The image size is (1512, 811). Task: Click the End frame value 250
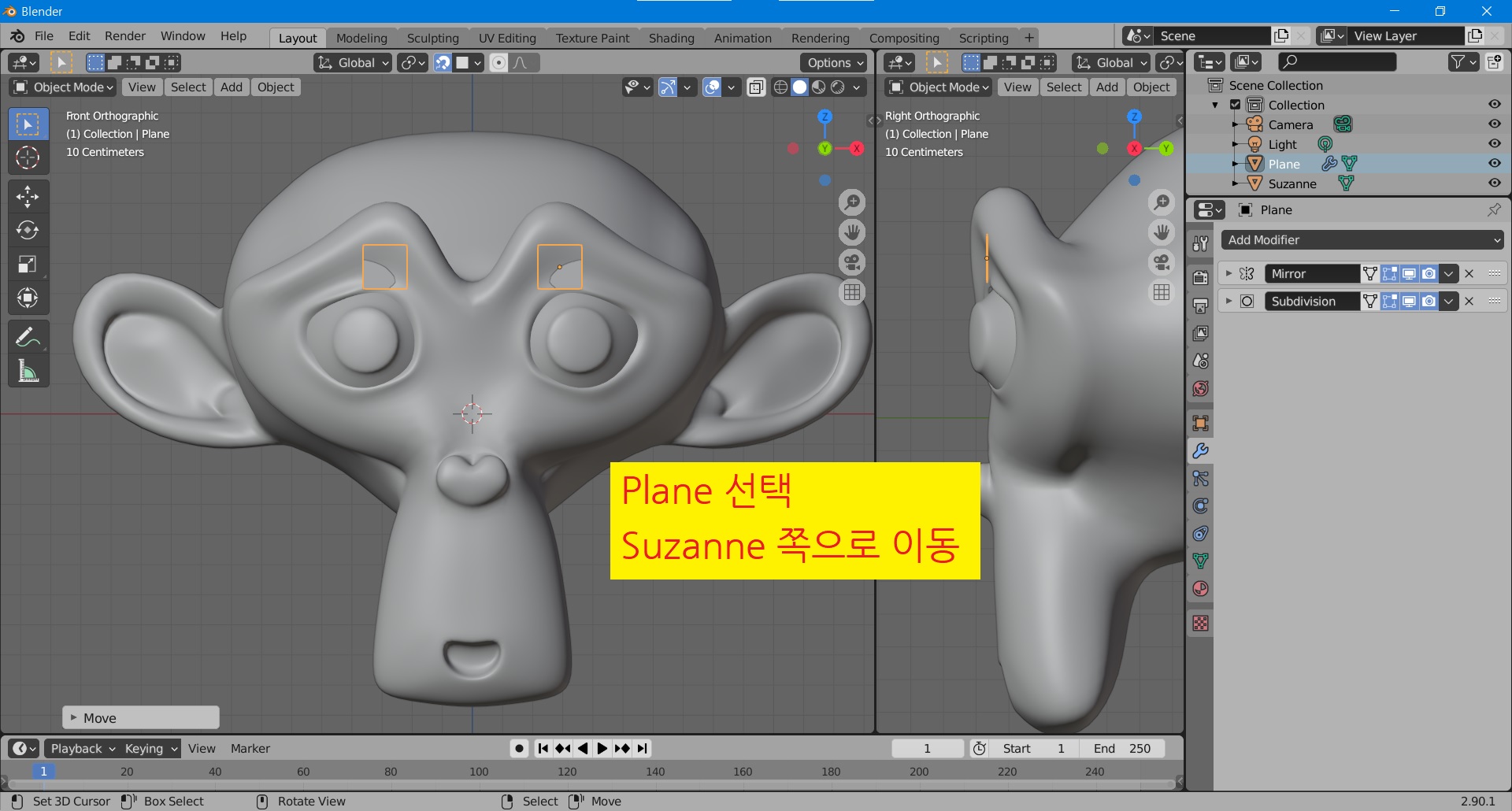(x=1122, y=749)
